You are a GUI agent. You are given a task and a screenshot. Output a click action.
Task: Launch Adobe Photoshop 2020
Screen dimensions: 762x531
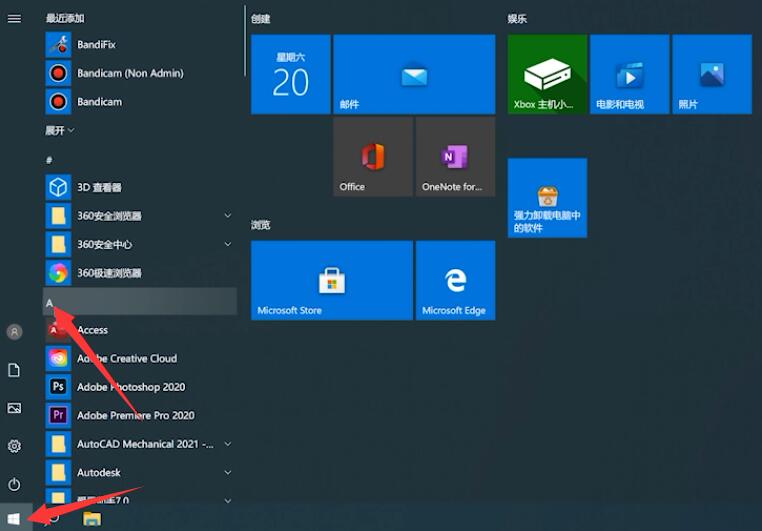pos(140,387)
